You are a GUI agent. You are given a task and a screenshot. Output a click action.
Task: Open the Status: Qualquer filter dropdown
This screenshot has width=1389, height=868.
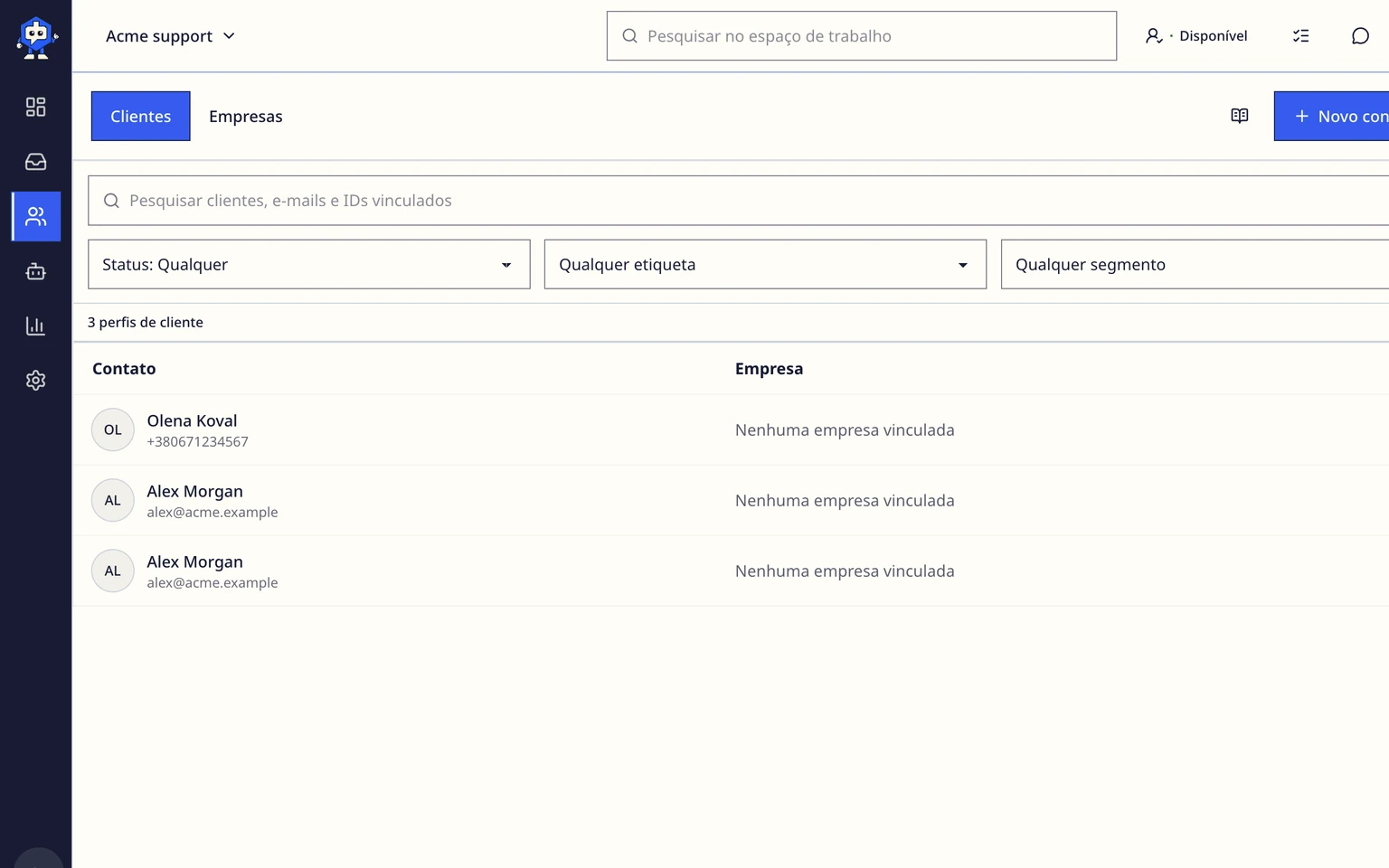click(309, 264)
